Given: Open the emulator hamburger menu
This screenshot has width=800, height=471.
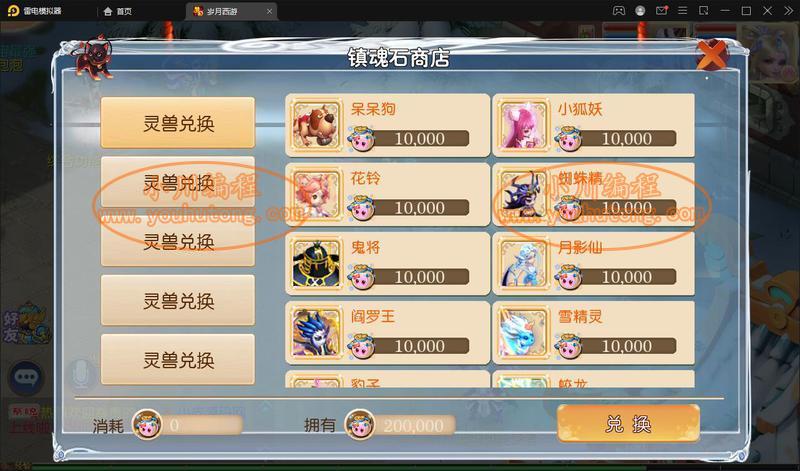Looking at the screenshot, I should tap(682, 11).
